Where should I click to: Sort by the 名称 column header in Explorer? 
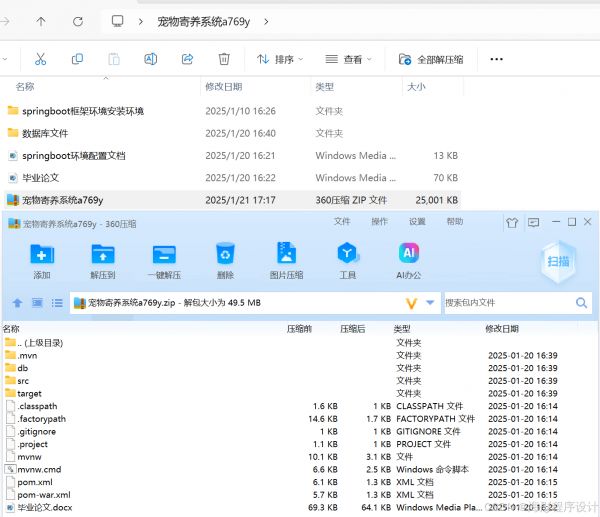click(x=25, y=87)
